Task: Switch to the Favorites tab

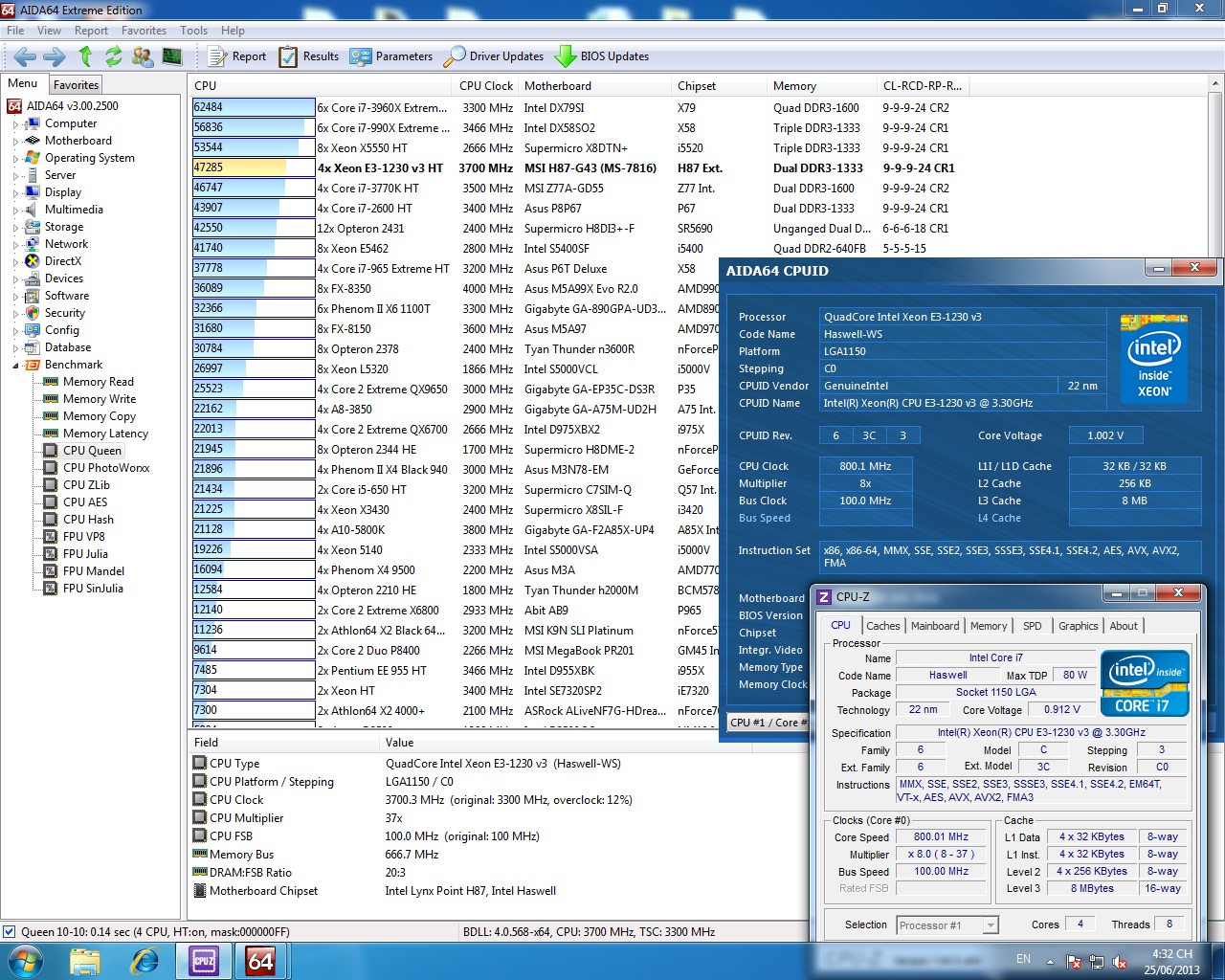Action: [76, 85]
